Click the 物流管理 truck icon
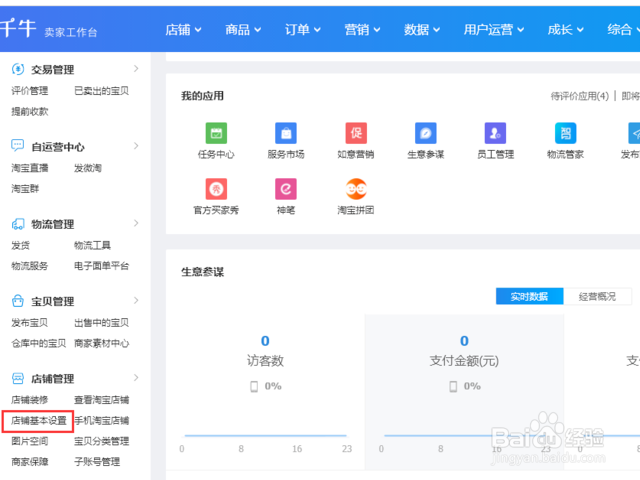640x480 pixels. (x=18, y=224)
